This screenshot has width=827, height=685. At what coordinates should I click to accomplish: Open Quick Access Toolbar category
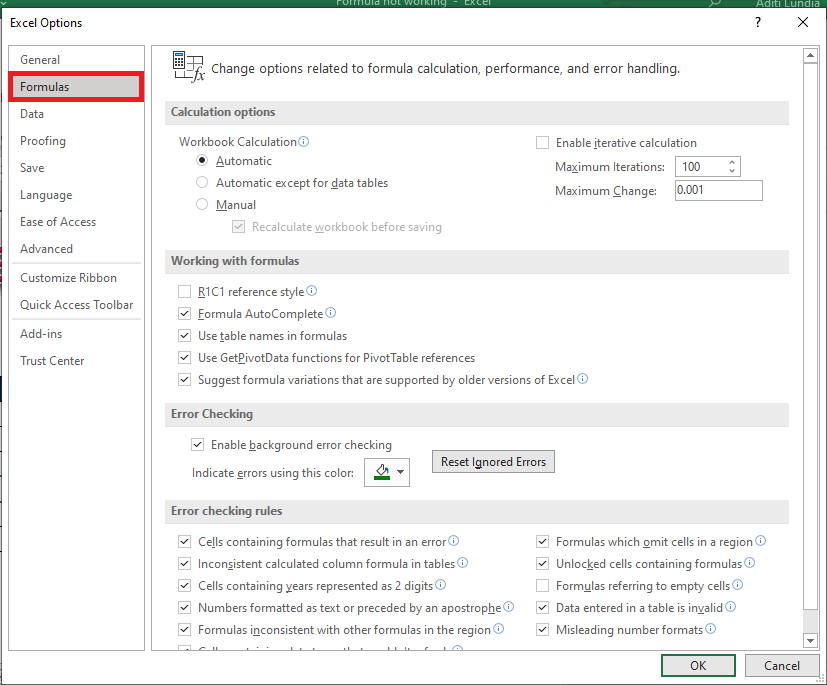(76, 304)
